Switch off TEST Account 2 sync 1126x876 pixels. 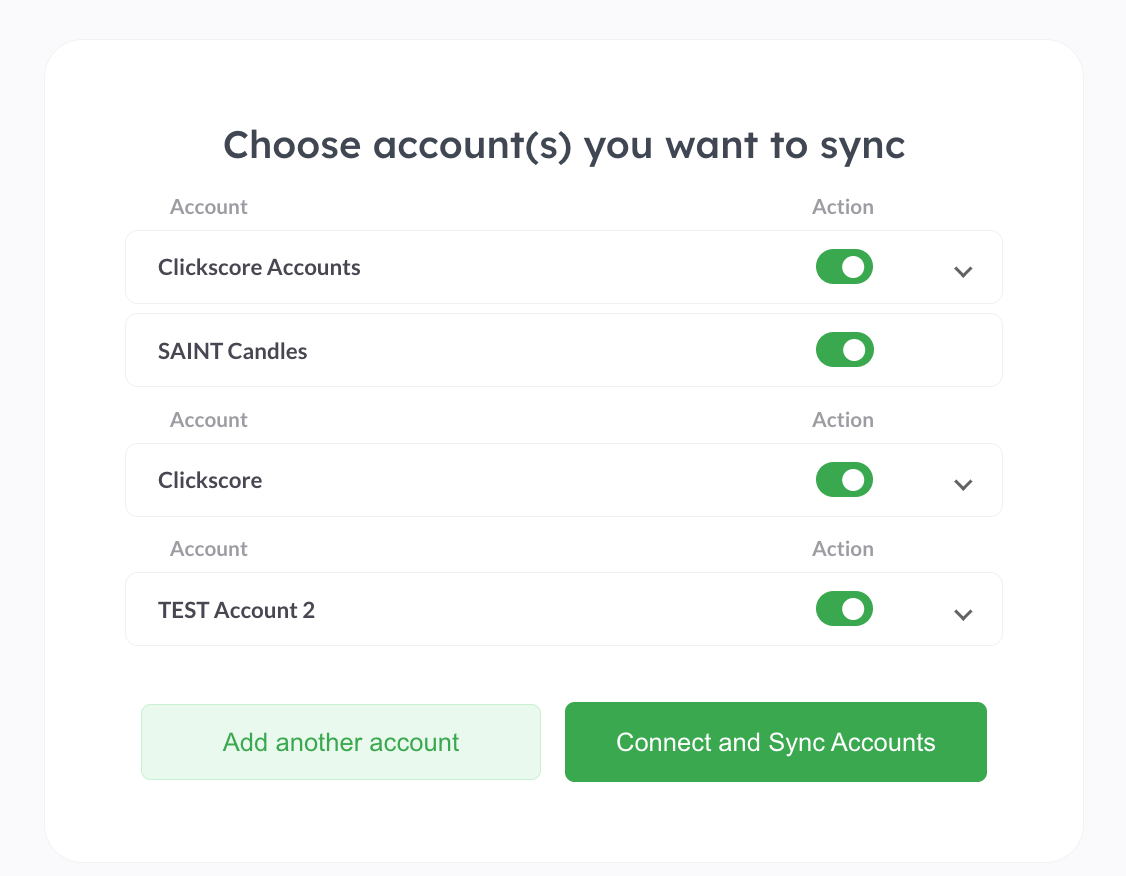pos(844,609)
